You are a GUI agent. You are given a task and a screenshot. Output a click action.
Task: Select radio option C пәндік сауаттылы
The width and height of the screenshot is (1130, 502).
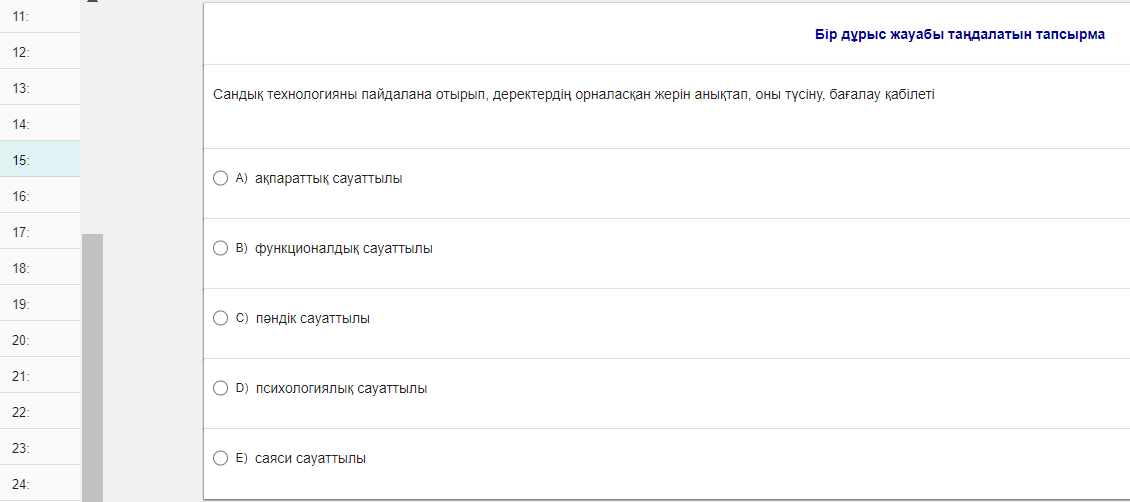click(x=221, y=318)
